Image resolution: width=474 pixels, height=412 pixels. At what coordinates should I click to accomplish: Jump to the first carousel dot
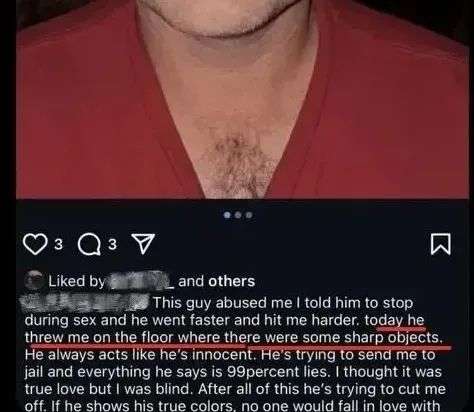tap(227, 215)
